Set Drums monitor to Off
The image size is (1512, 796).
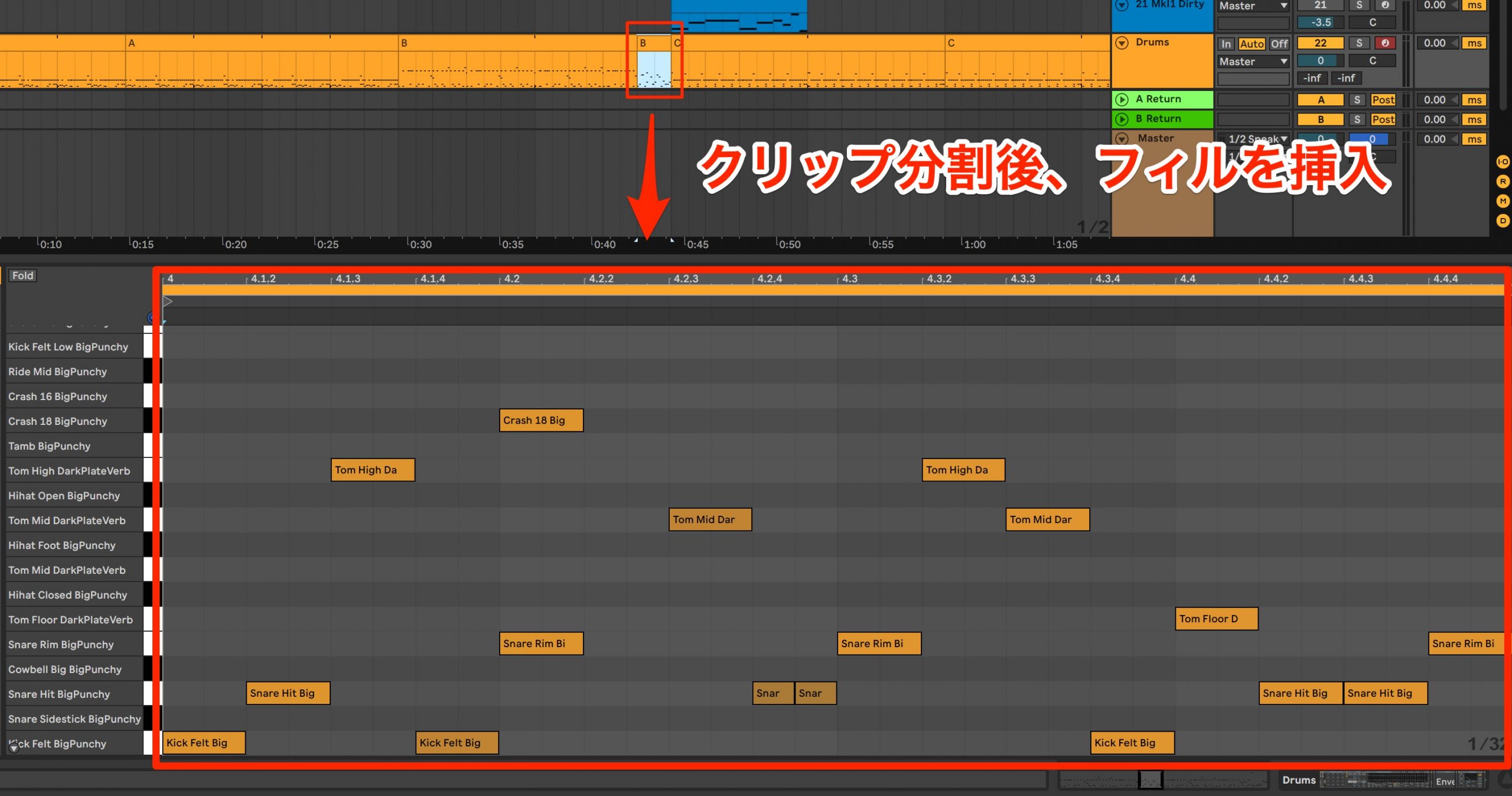point(1279,44)
